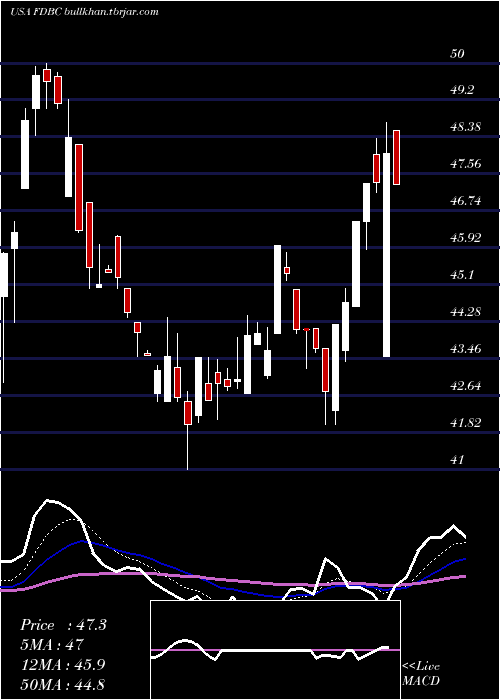Select the 47.56 price axis label
500x700 pixels.
click(x=466, y=164)
